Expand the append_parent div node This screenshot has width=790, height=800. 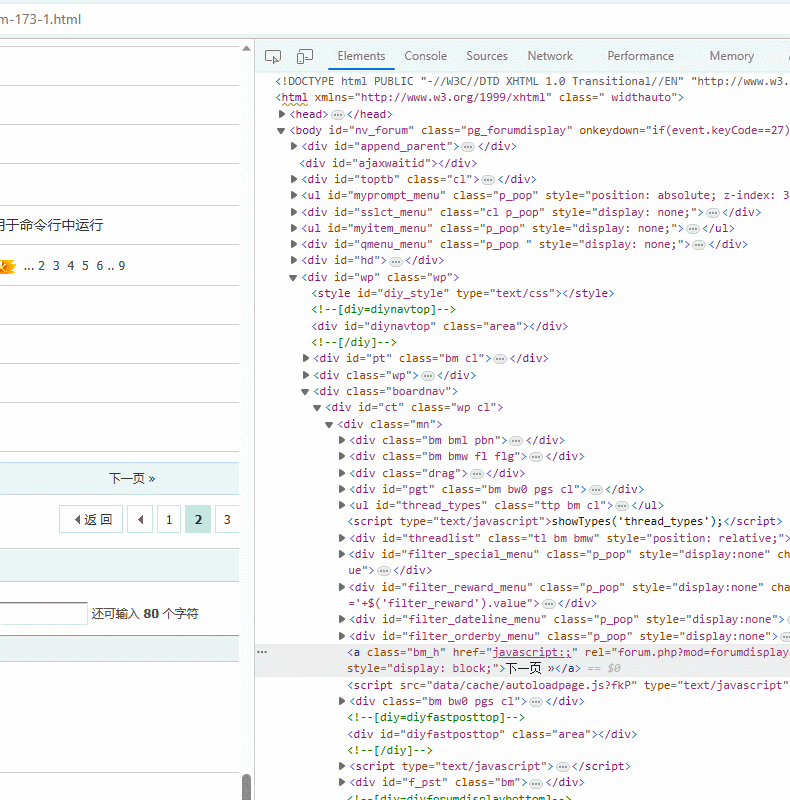(293, 146)
